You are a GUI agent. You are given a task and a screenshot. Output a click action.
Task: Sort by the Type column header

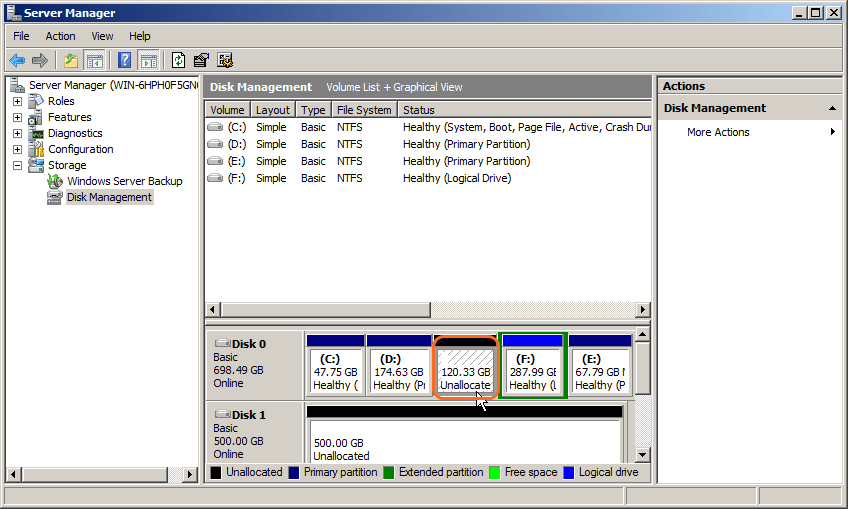coord(314,110)
